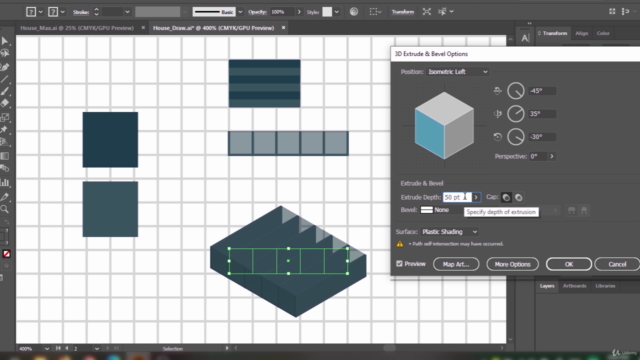This screenshot has height=360, width=640.
Task: Open the Basic brush definition dropdown
Action: click(x=240, y=12)
